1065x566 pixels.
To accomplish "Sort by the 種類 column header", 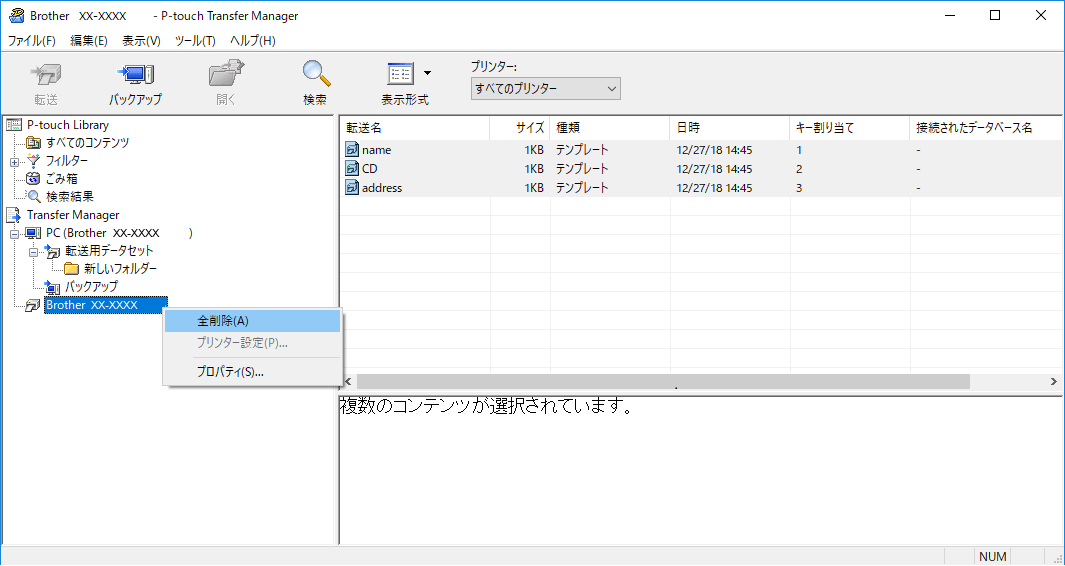I will 609,128.
